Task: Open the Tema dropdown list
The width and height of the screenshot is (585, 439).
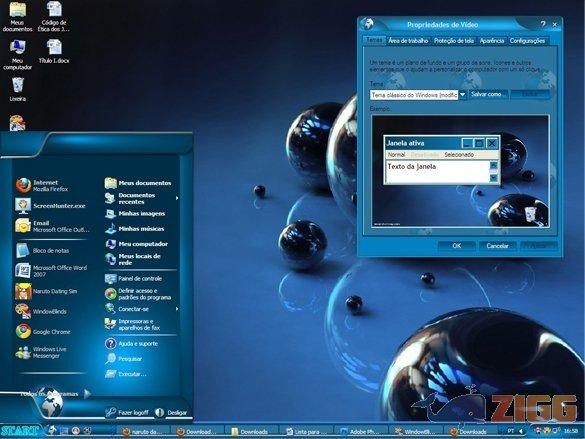Action: click(x=462, y=95)
